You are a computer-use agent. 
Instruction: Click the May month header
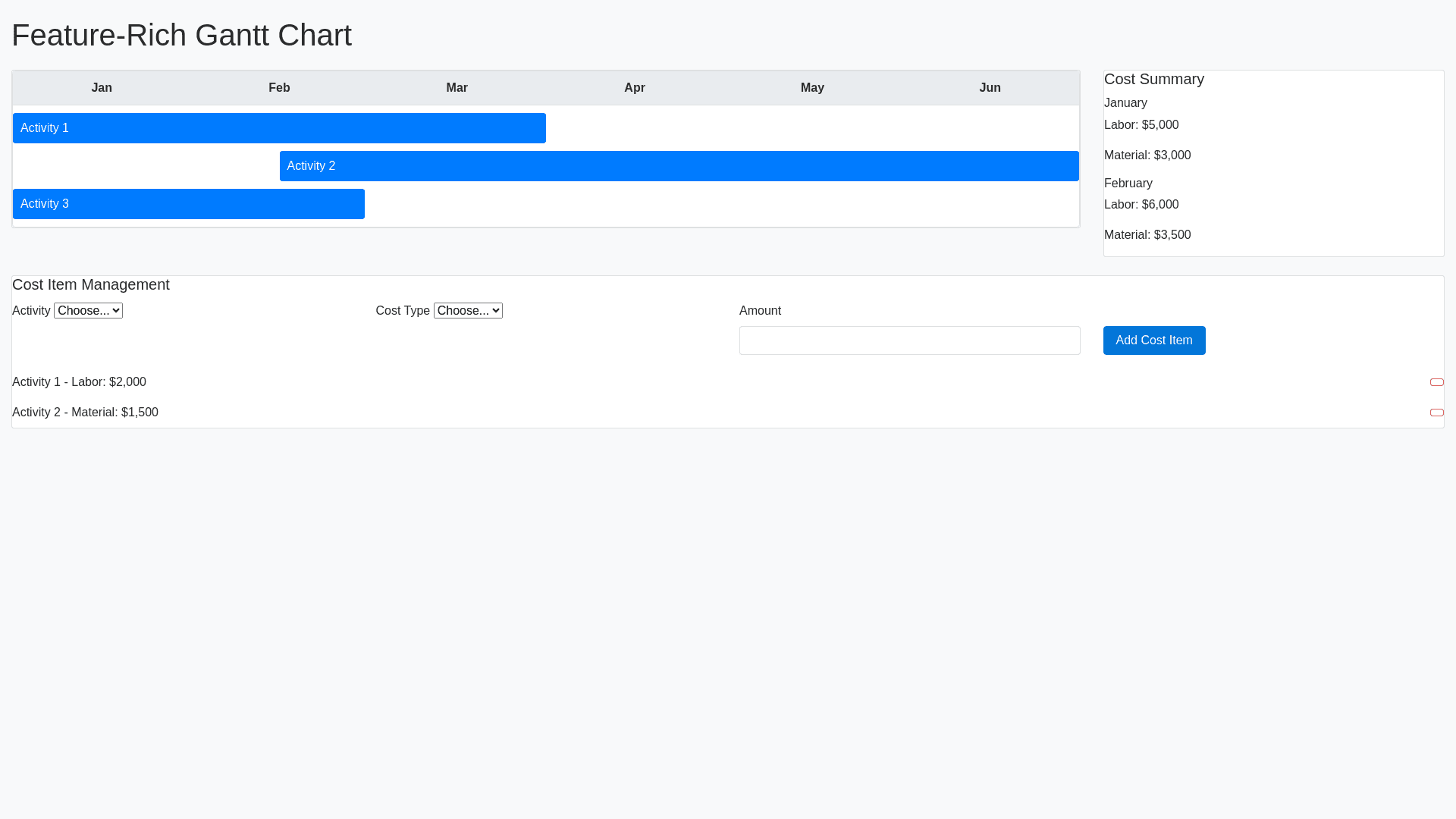(812, 88)
